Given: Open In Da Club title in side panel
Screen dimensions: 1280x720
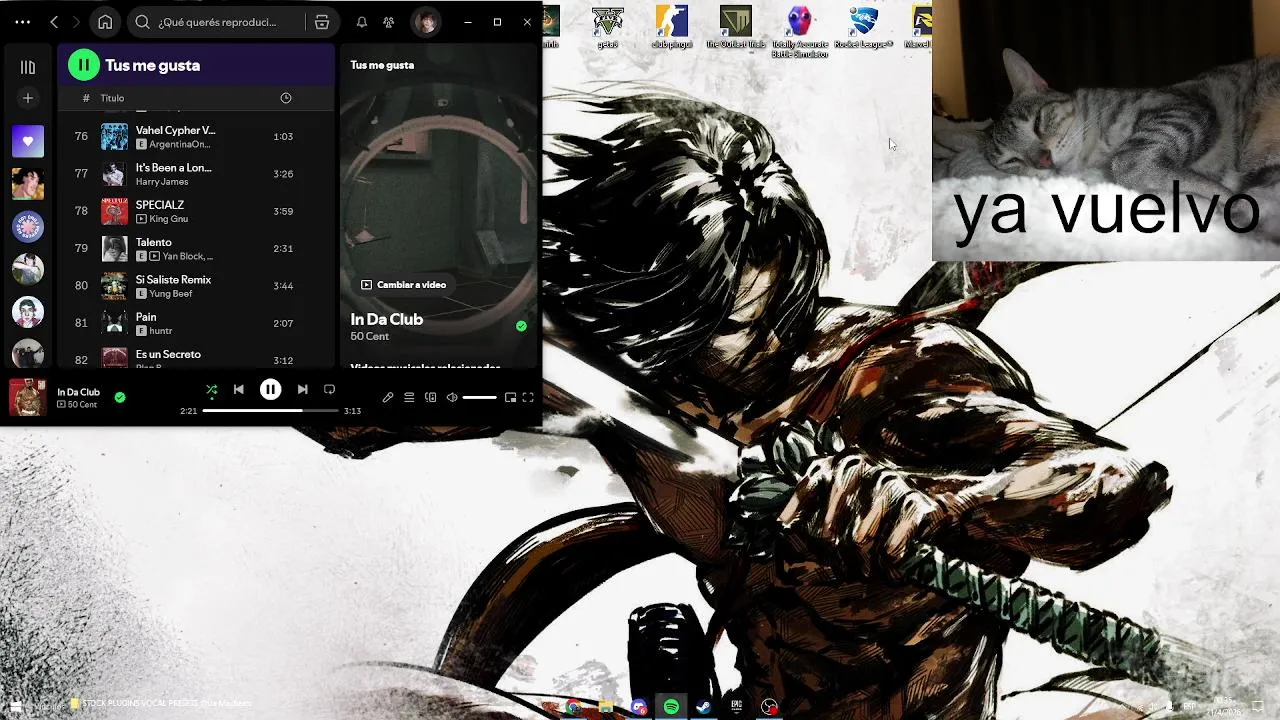Looking at the screenshot, I should tap(387, 319).
